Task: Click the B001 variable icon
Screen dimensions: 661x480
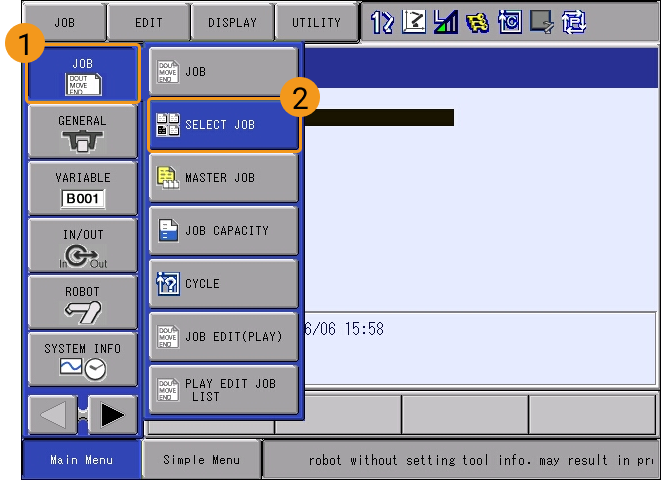Action: [83, 198]
